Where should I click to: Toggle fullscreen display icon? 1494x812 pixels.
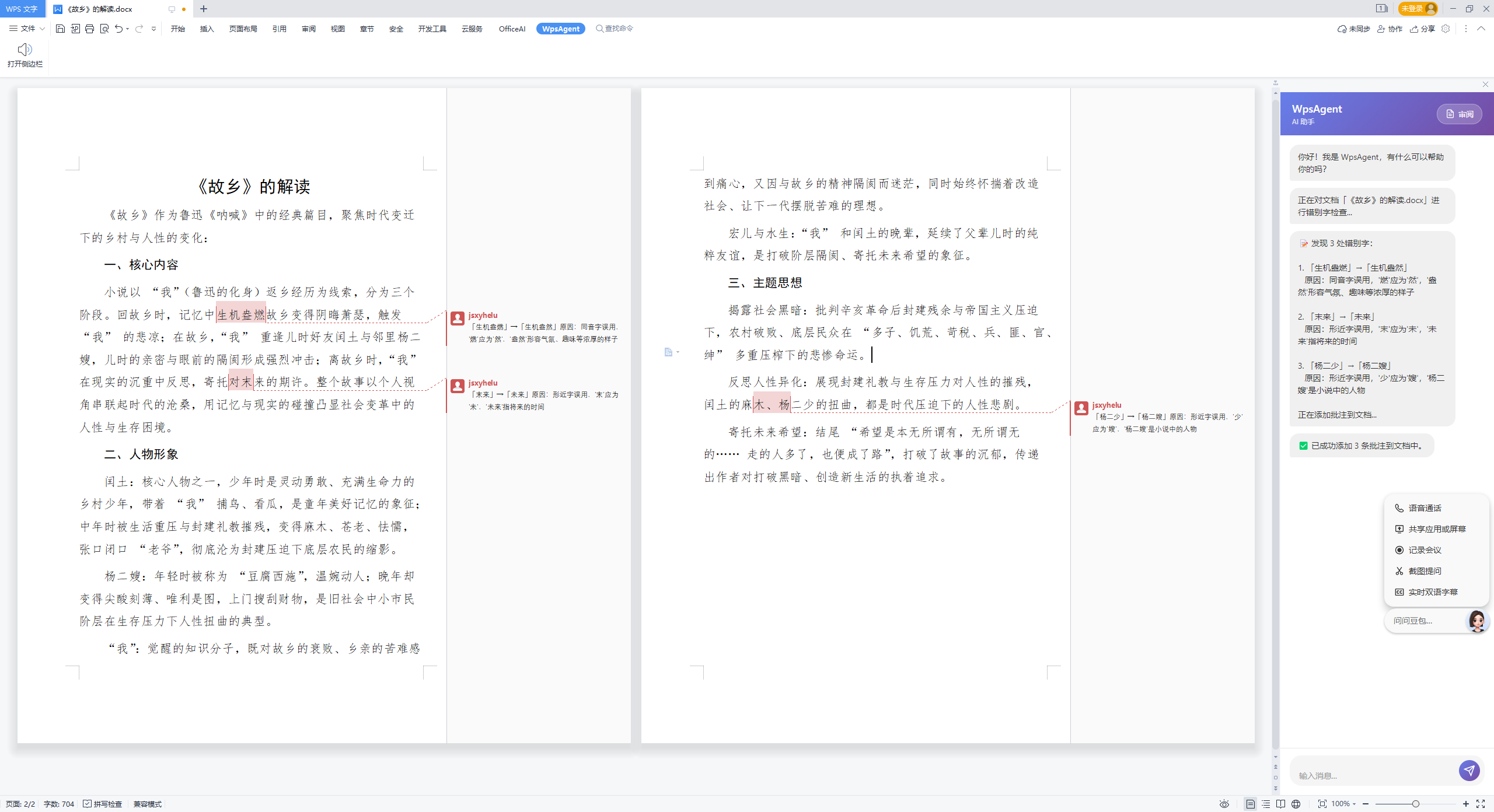[x=1481, y=804]
